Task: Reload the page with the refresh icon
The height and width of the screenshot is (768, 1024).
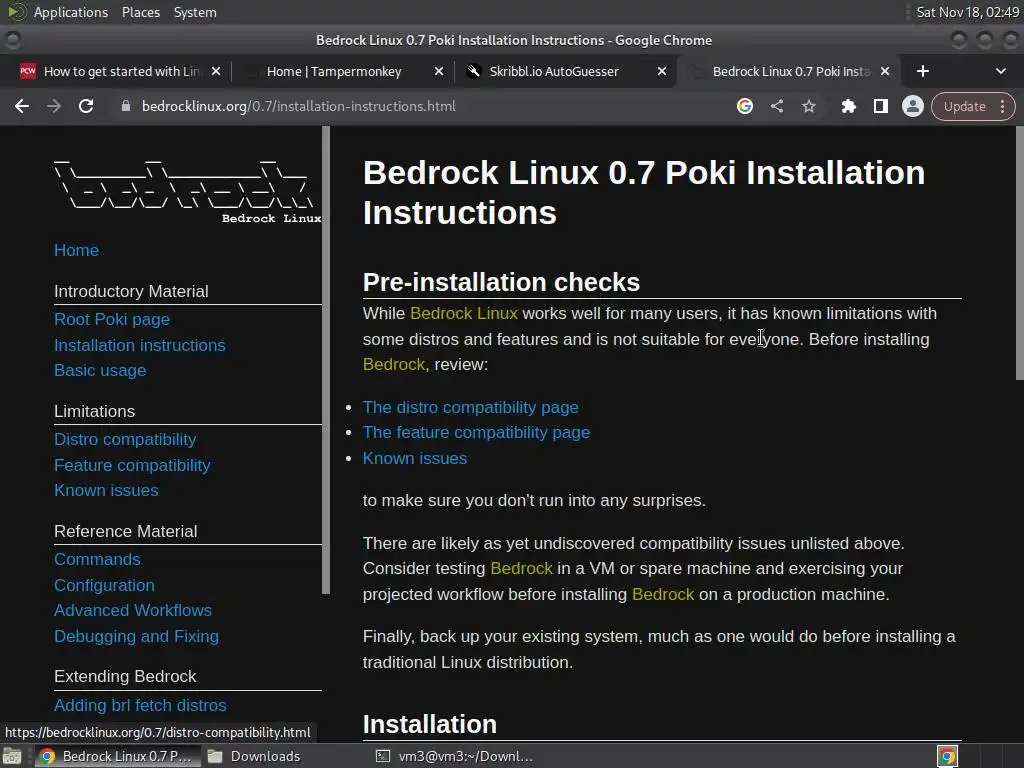Action: point(86,106)
